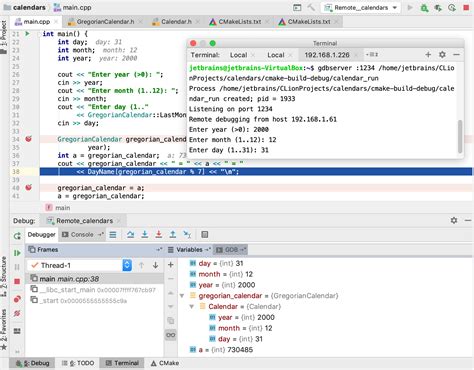Click Terminal panel vertical scrollbar
Image resolution: width=474 pixels, height=370 pixels.
[x=460, y=136]
